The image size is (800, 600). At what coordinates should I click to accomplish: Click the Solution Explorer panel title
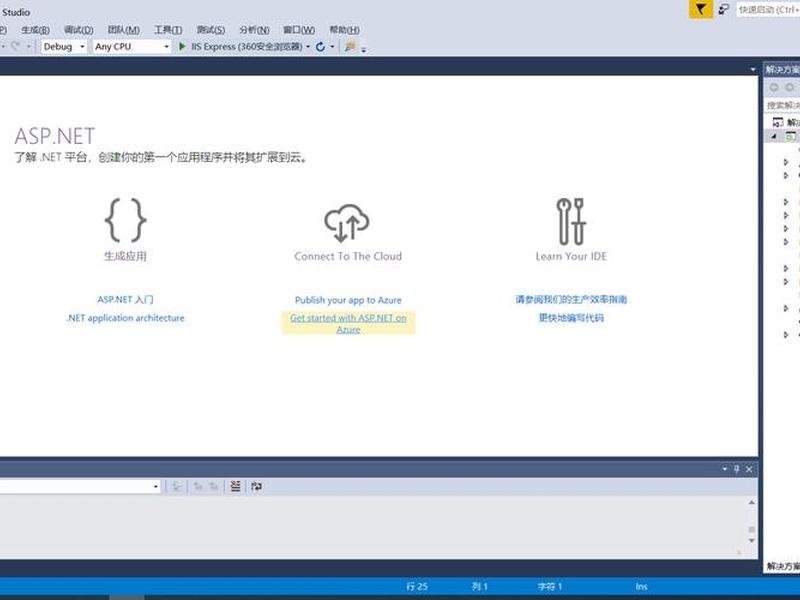click(x=782, y=69)
